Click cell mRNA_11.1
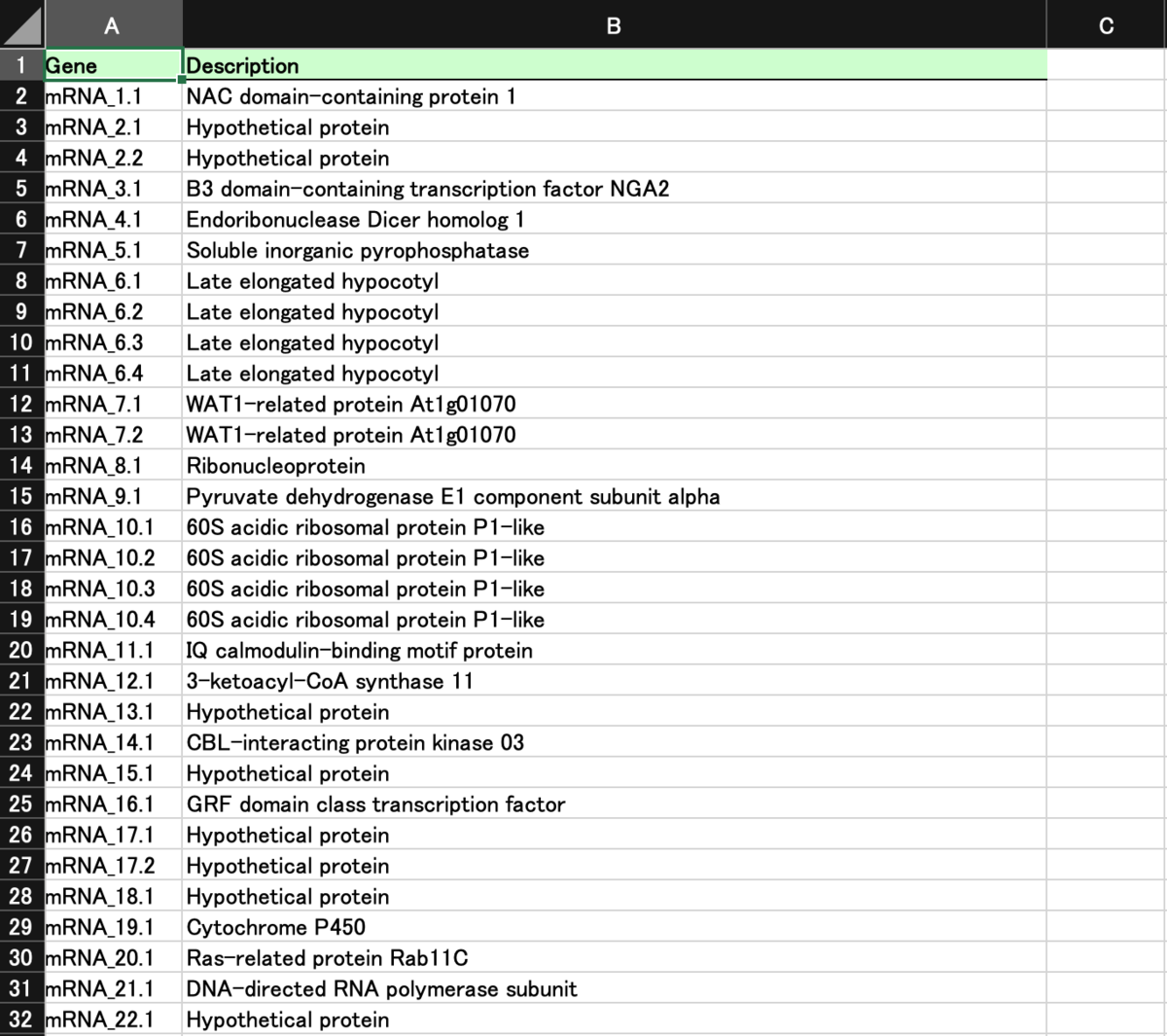Viewport: 1167px width, 1036px height. [113, 651]
